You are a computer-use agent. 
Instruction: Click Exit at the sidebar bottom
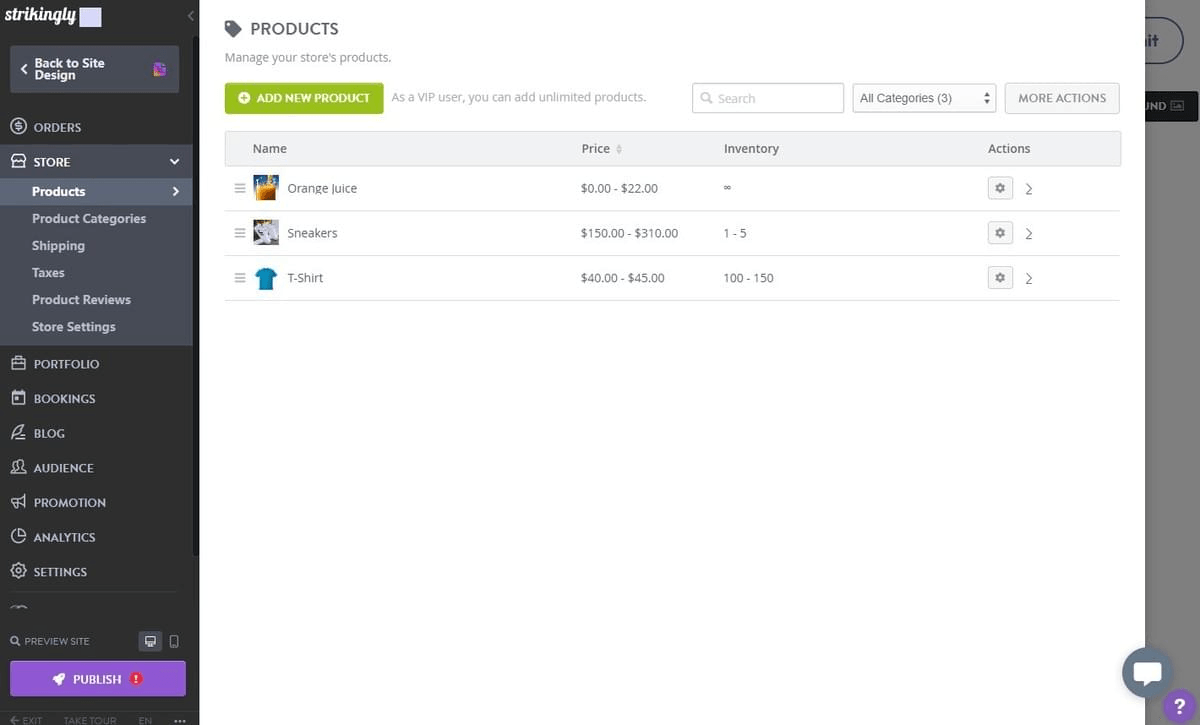27,720
